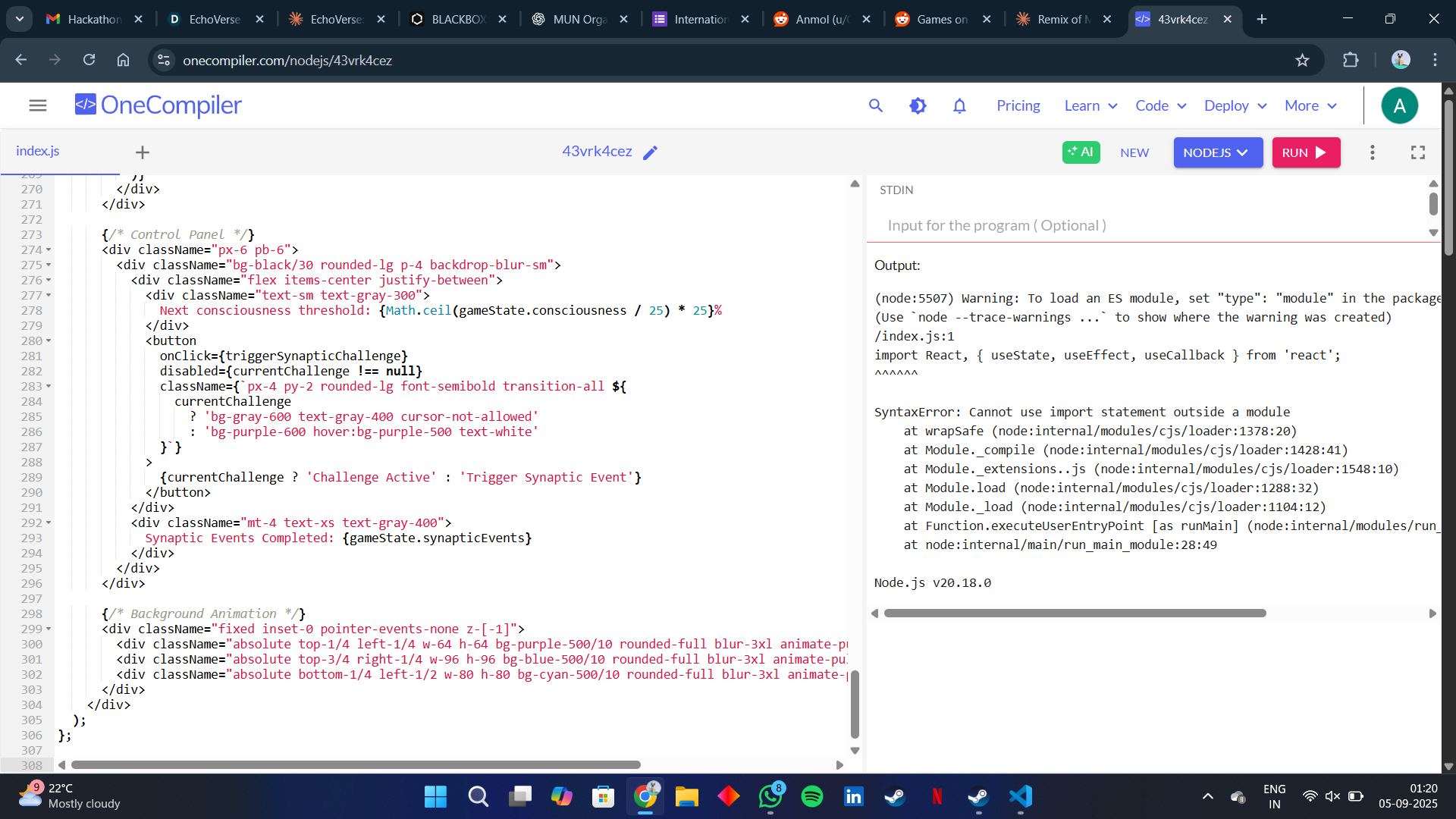Screen dimensions: 1456x819
Task: Select the index.js file tab
Action: tap(38, 151)
